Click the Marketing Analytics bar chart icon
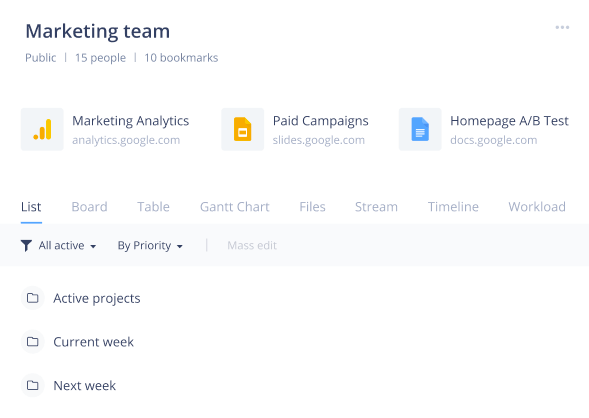Screen dimensions: 589x418 coord(42,130)
